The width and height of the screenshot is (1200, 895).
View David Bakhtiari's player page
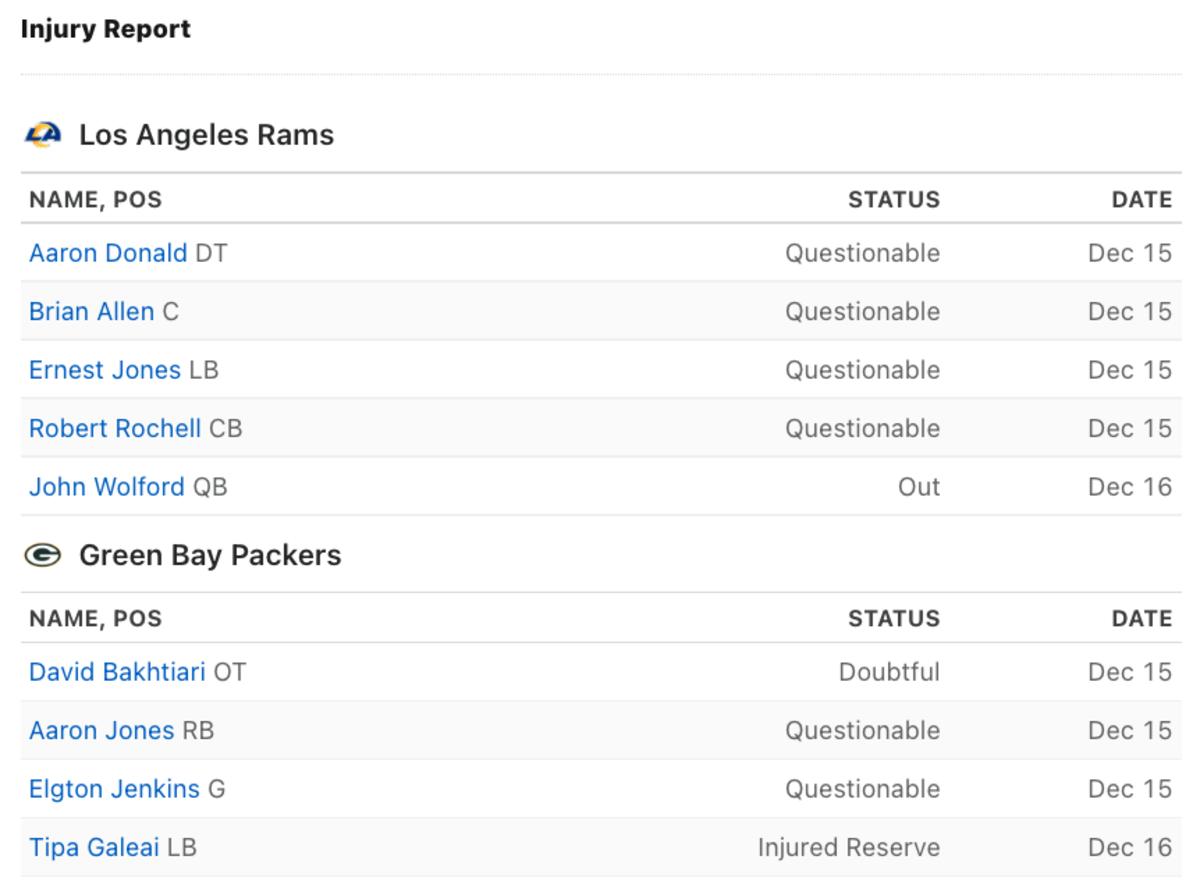click(117, 672)
